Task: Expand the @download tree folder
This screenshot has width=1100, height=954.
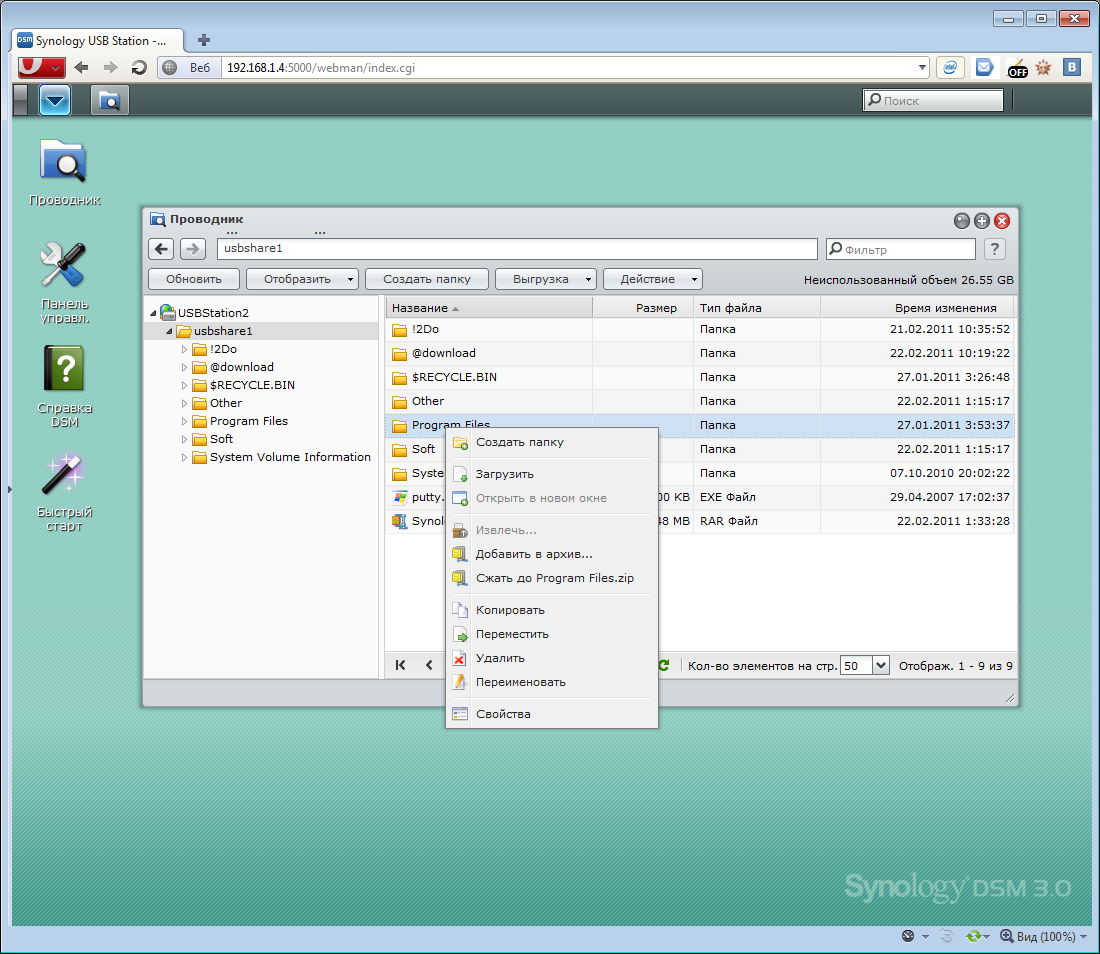Action: coord(185,367)
